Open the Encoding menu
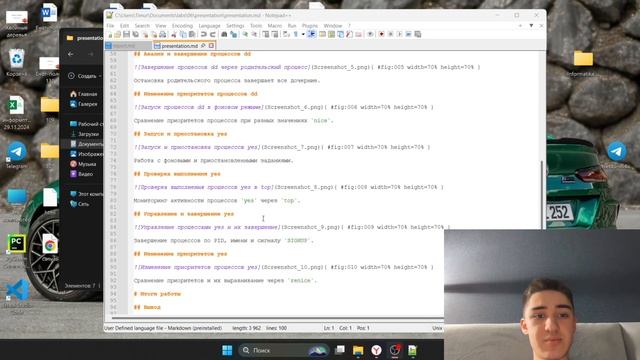This screenshot has width=640, height=360. click(182, 26)
